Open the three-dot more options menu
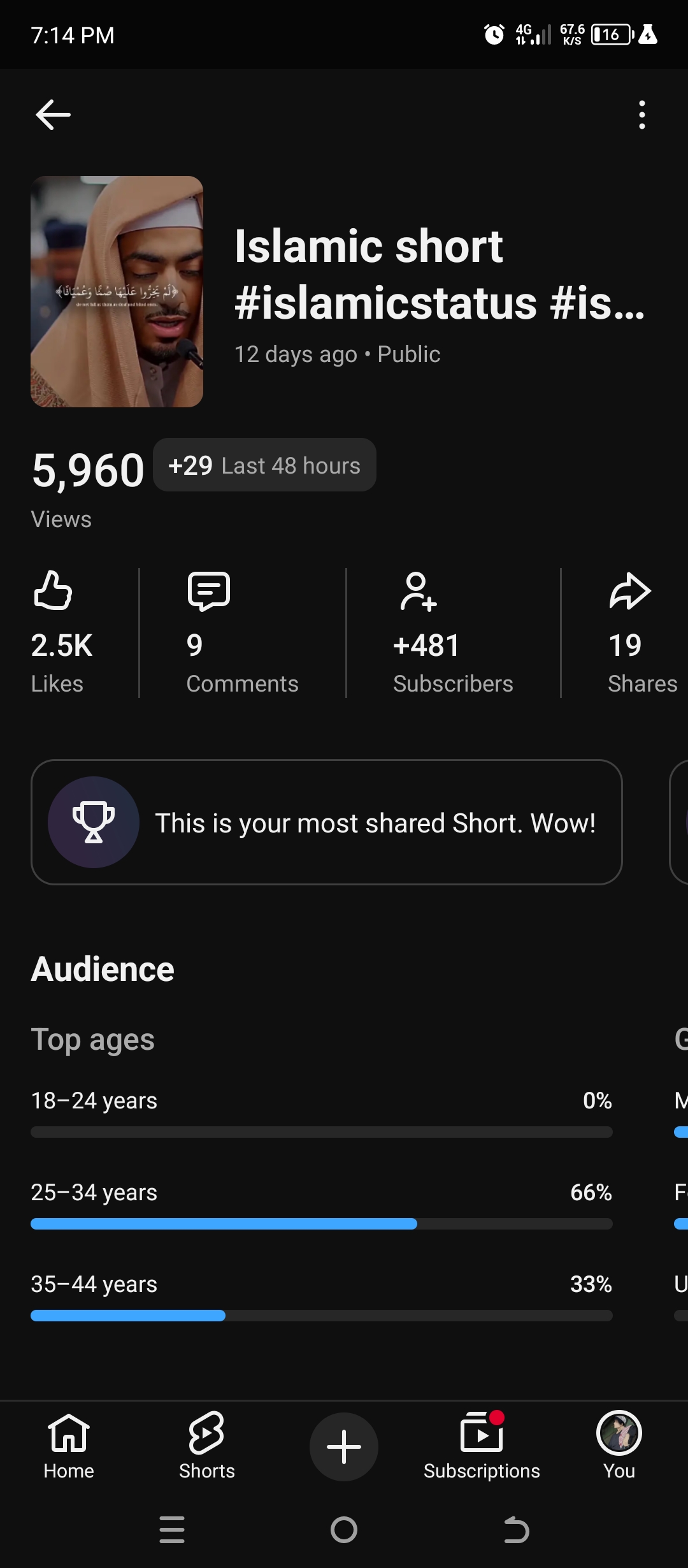The width and height of the screenshot is (688, 1568). click(641, 115)
